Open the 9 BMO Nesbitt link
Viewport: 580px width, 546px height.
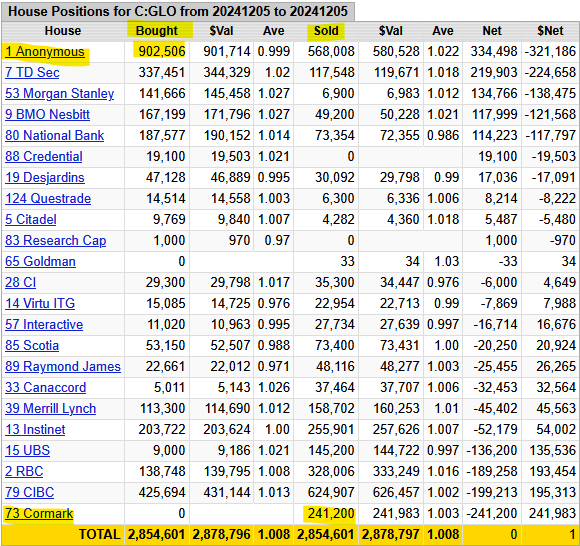(x=47, y=115)
